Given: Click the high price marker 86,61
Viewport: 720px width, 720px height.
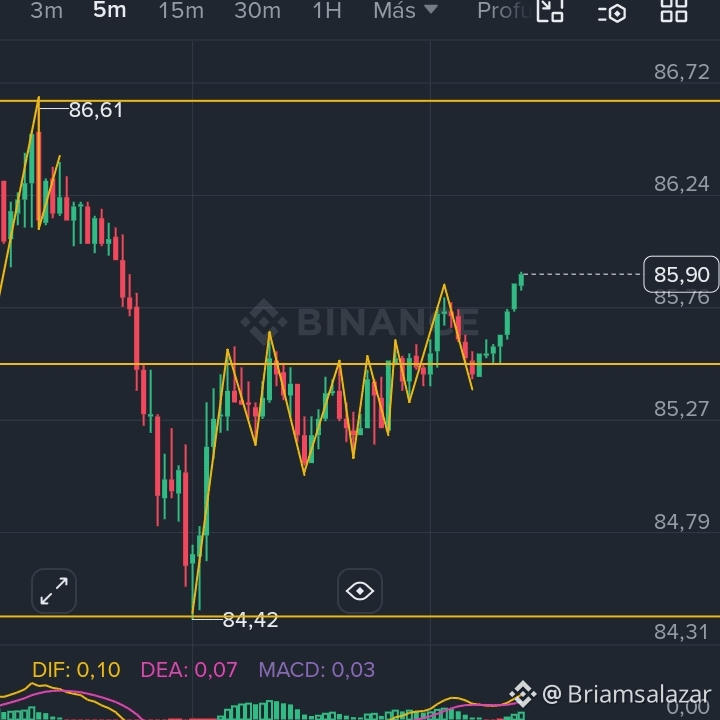Looking at the screenshot, I should click(x=96, y=110).
